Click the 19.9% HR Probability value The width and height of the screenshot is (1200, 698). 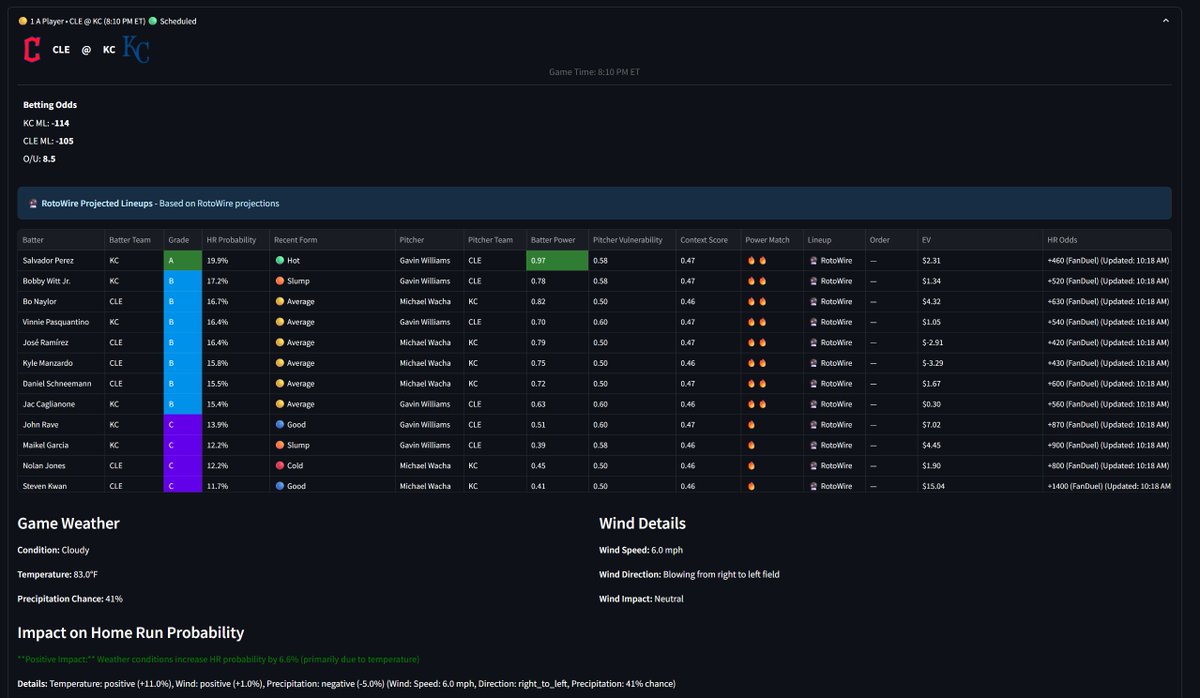217,260
